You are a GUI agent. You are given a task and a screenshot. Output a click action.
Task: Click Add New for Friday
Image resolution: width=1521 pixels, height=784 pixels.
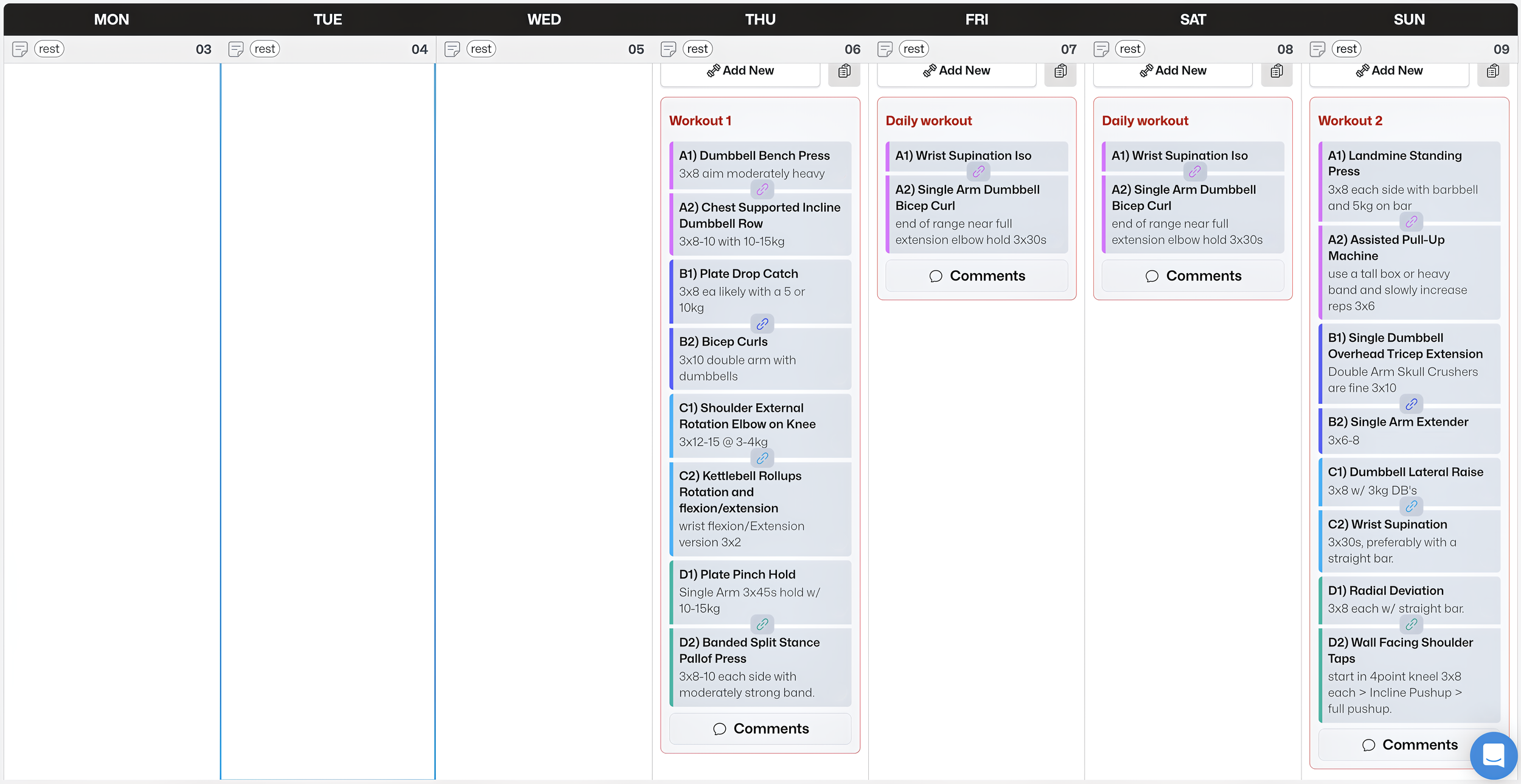956,72
